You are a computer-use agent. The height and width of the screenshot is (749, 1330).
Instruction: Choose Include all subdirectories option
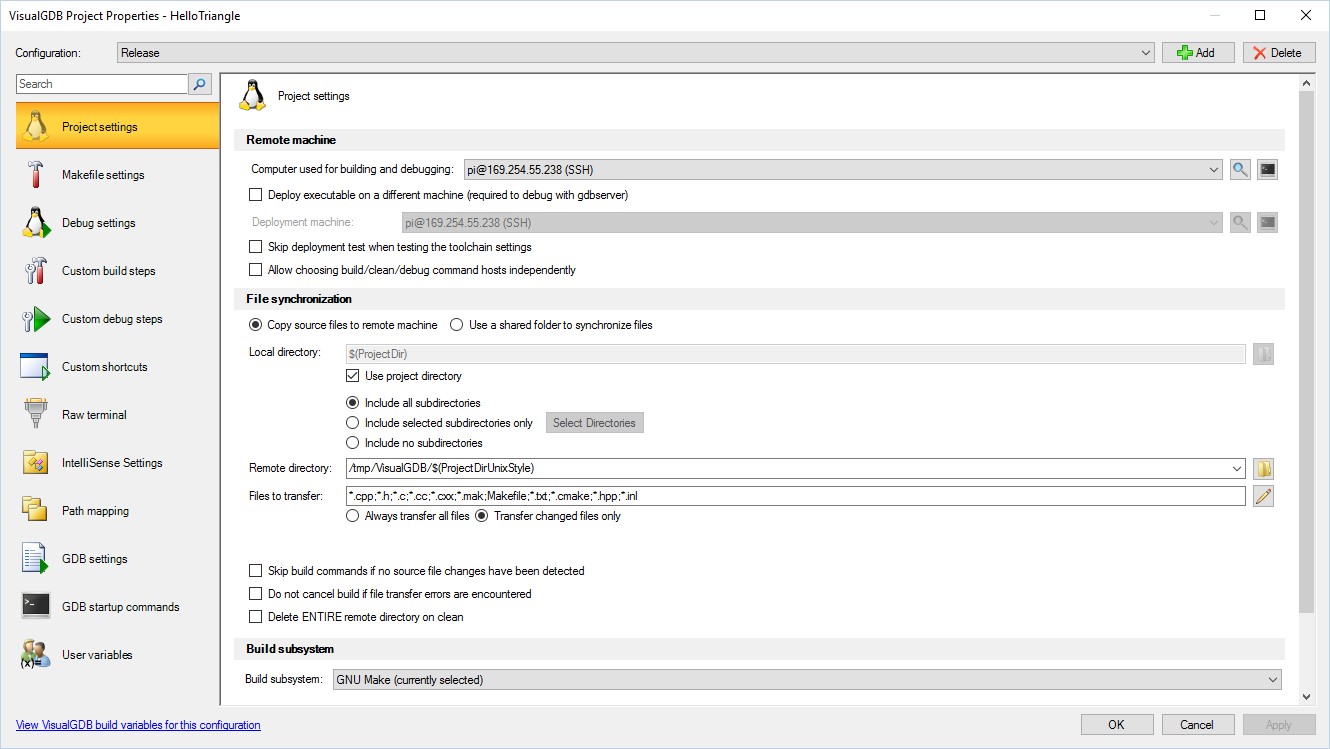(x=352, y=403)
